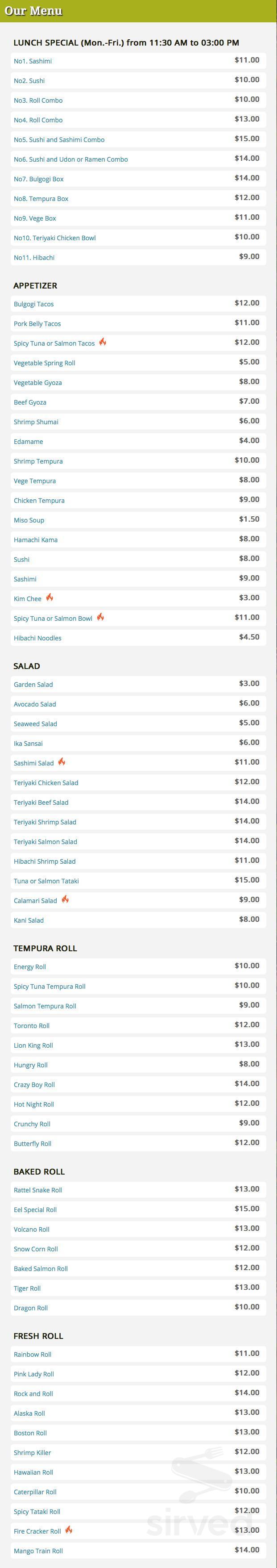Click the spicy flame icon beside Kim Chee
277x1568 pixels.
pyautogui.click(x=50, y=597)
